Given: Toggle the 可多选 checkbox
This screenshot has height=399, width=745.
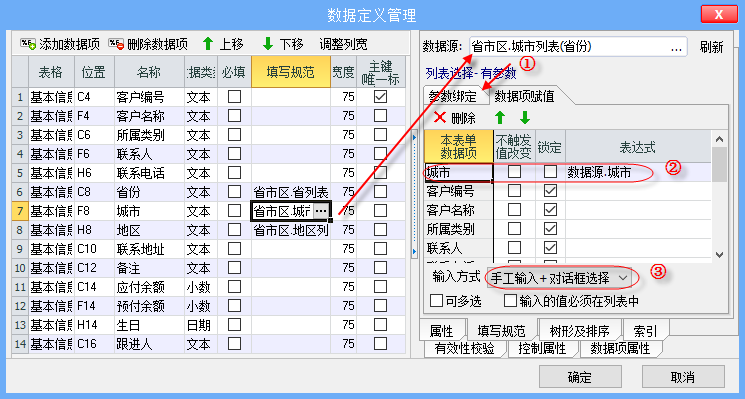Looking at the screenshot, I should point(437,301).
